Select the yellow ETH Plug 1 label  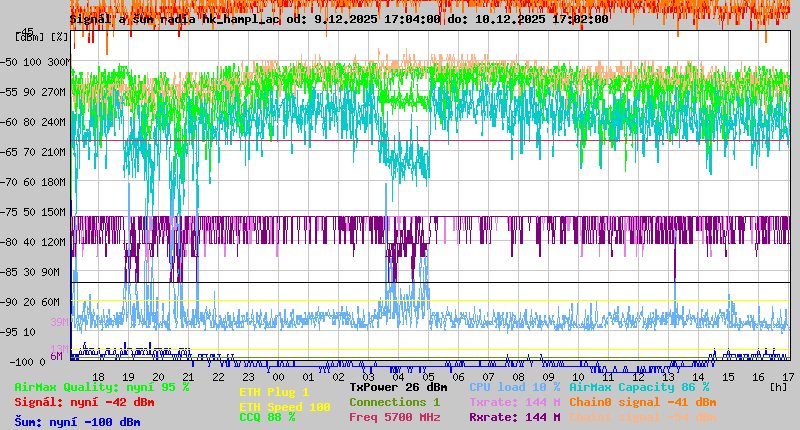pyautogui.click(x=275, y=392)
